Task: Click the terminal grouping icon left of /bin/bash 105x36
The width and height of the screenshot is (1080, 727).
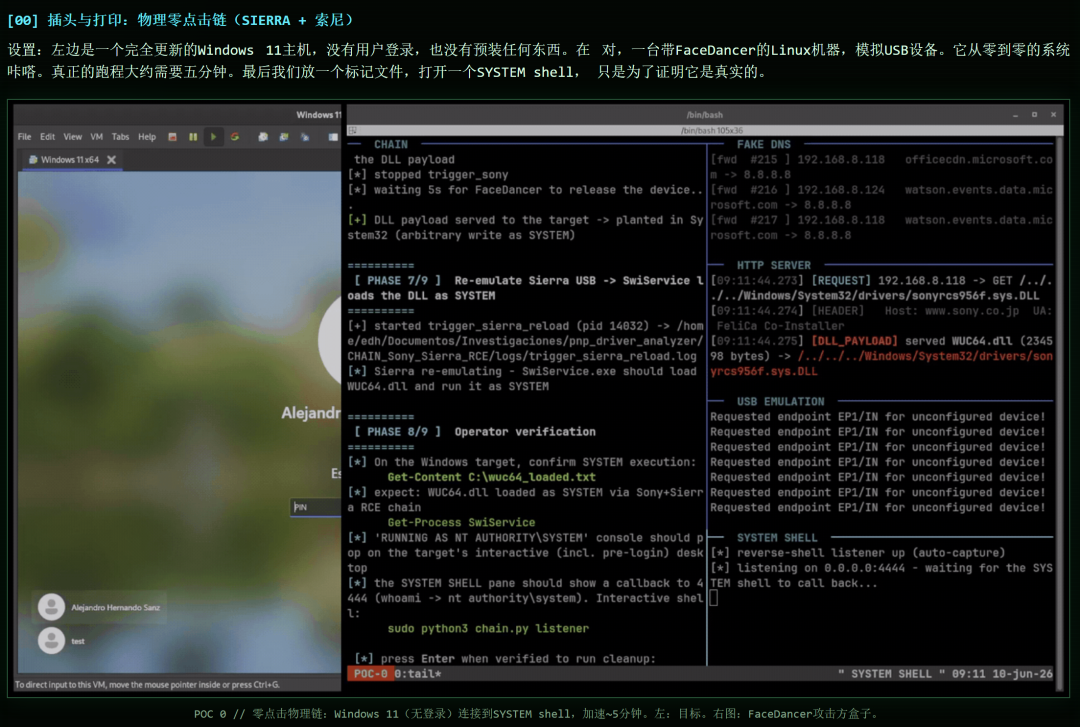Action: (353, 130)
